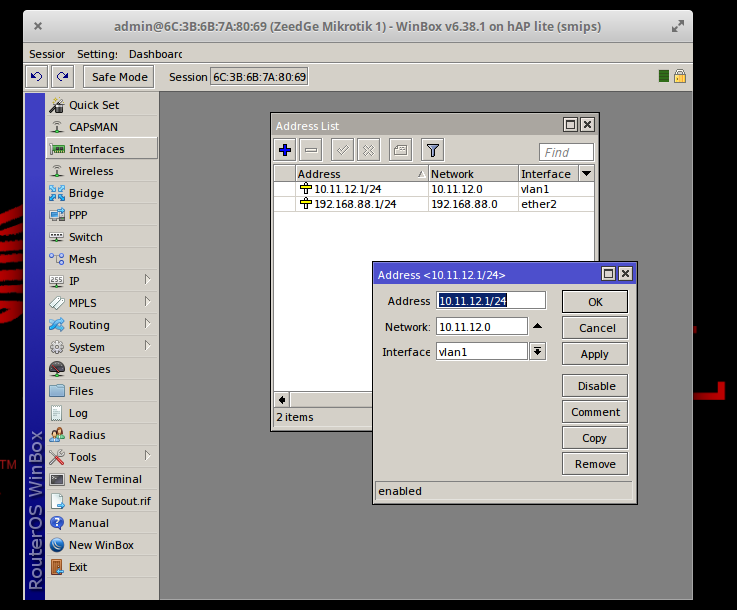Click OK in the Address dialog
Viewport: 737px width, 610px height.
595,302
